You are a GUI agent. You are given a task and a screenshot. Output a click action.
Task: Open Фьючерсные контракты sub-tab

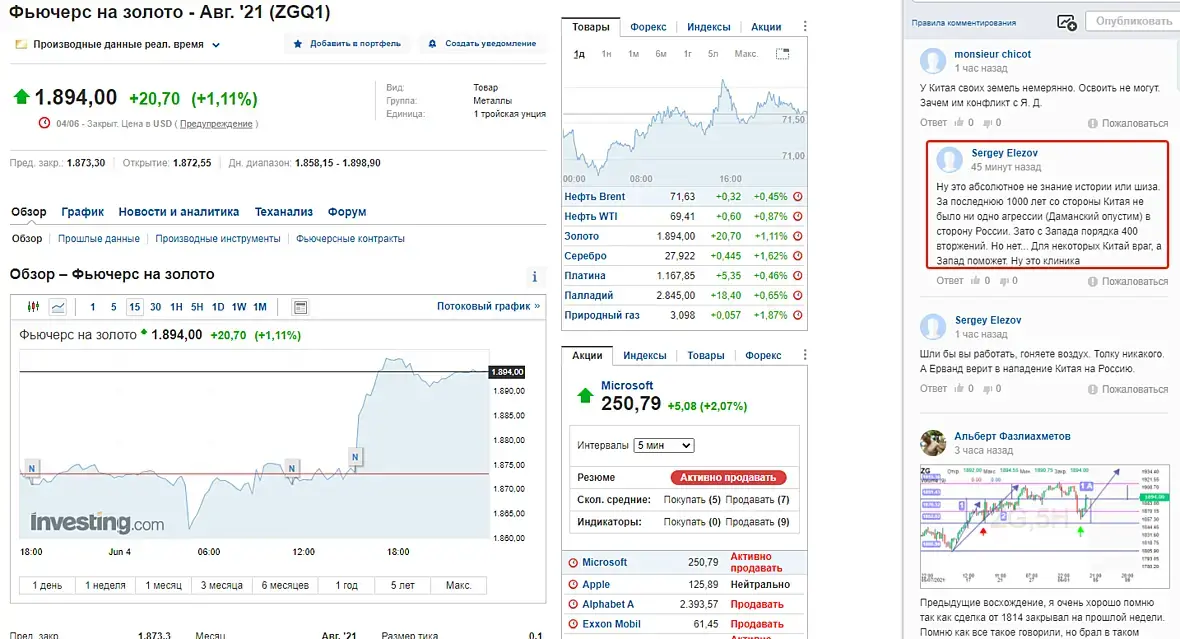click(x=350, y=239)
